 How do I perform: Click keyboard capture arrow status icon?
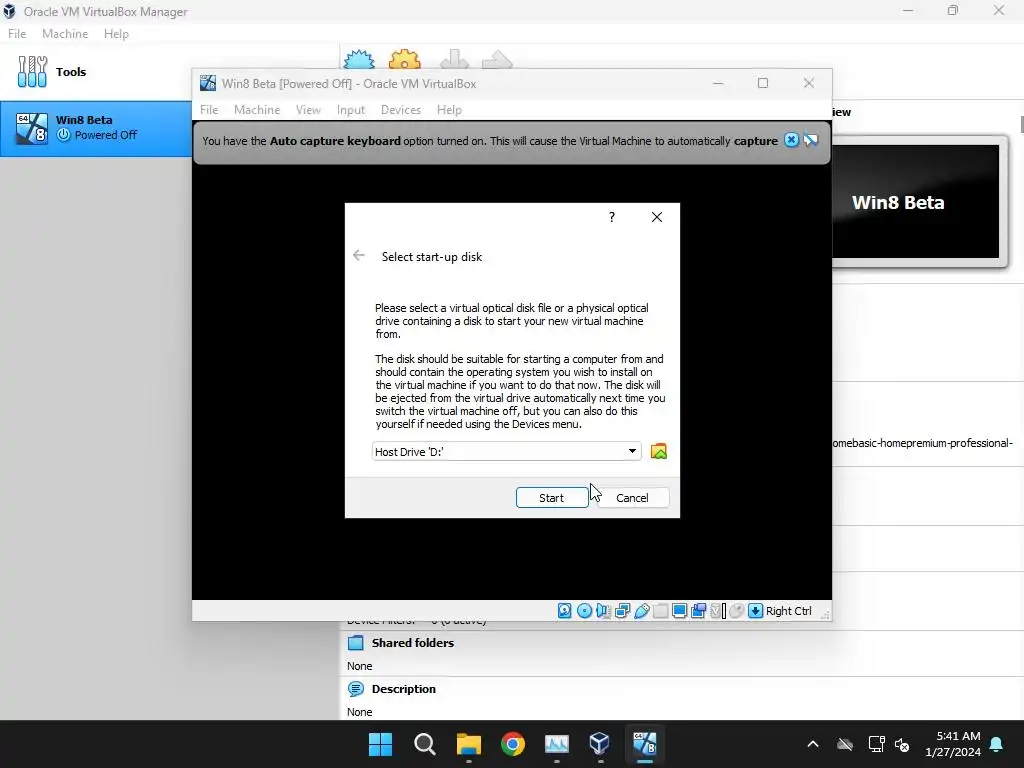[755, 611]
